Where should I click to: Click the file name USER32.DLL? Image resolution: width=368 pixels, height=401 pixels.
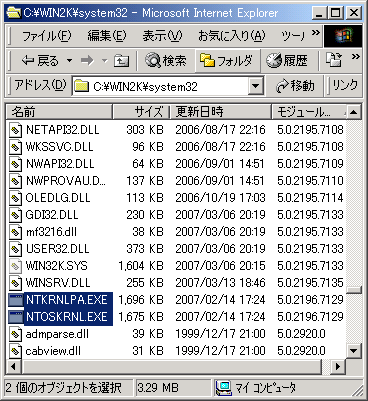(58, 249)
